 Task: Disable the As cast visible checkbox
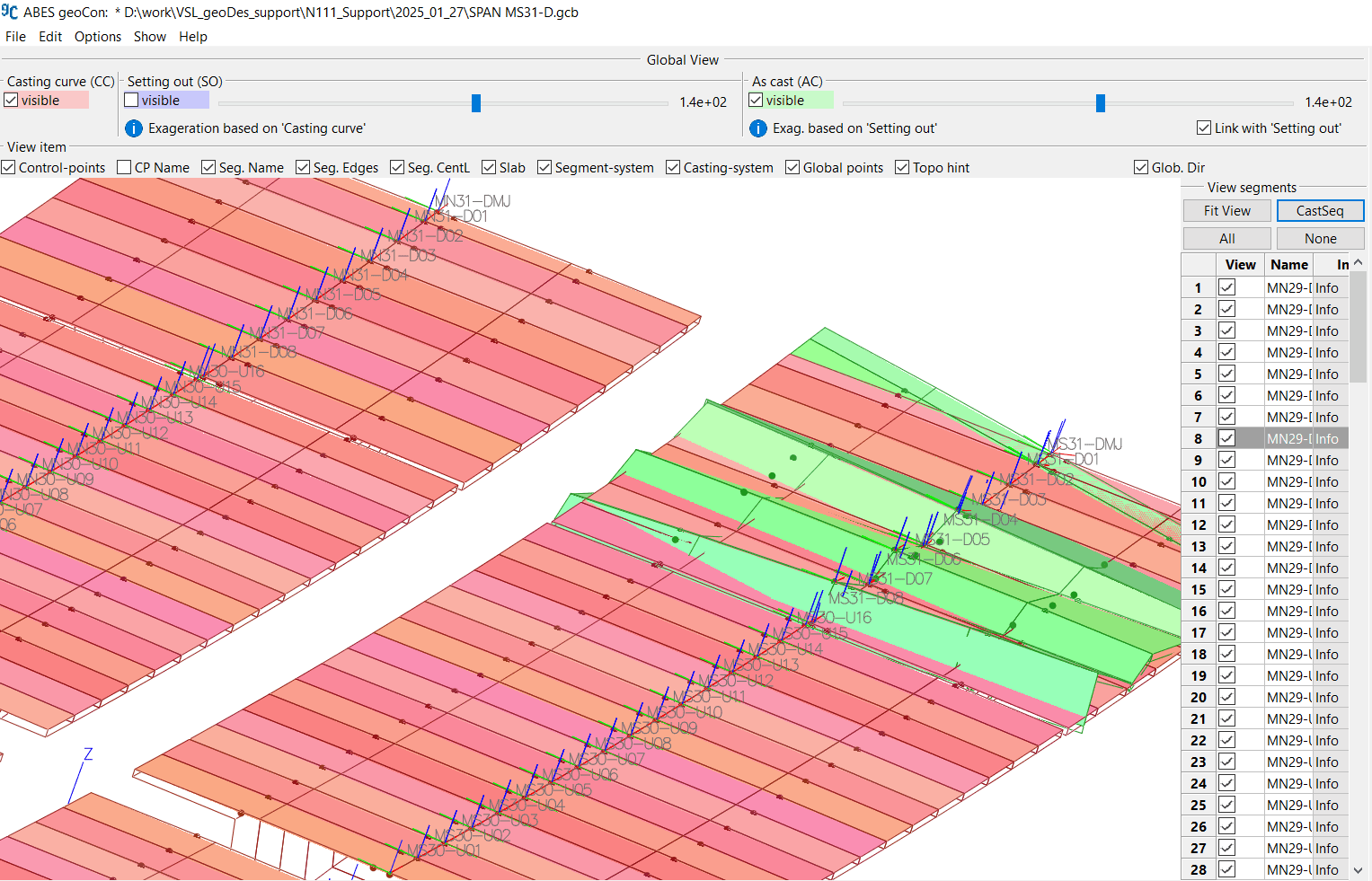pos(755,100)
